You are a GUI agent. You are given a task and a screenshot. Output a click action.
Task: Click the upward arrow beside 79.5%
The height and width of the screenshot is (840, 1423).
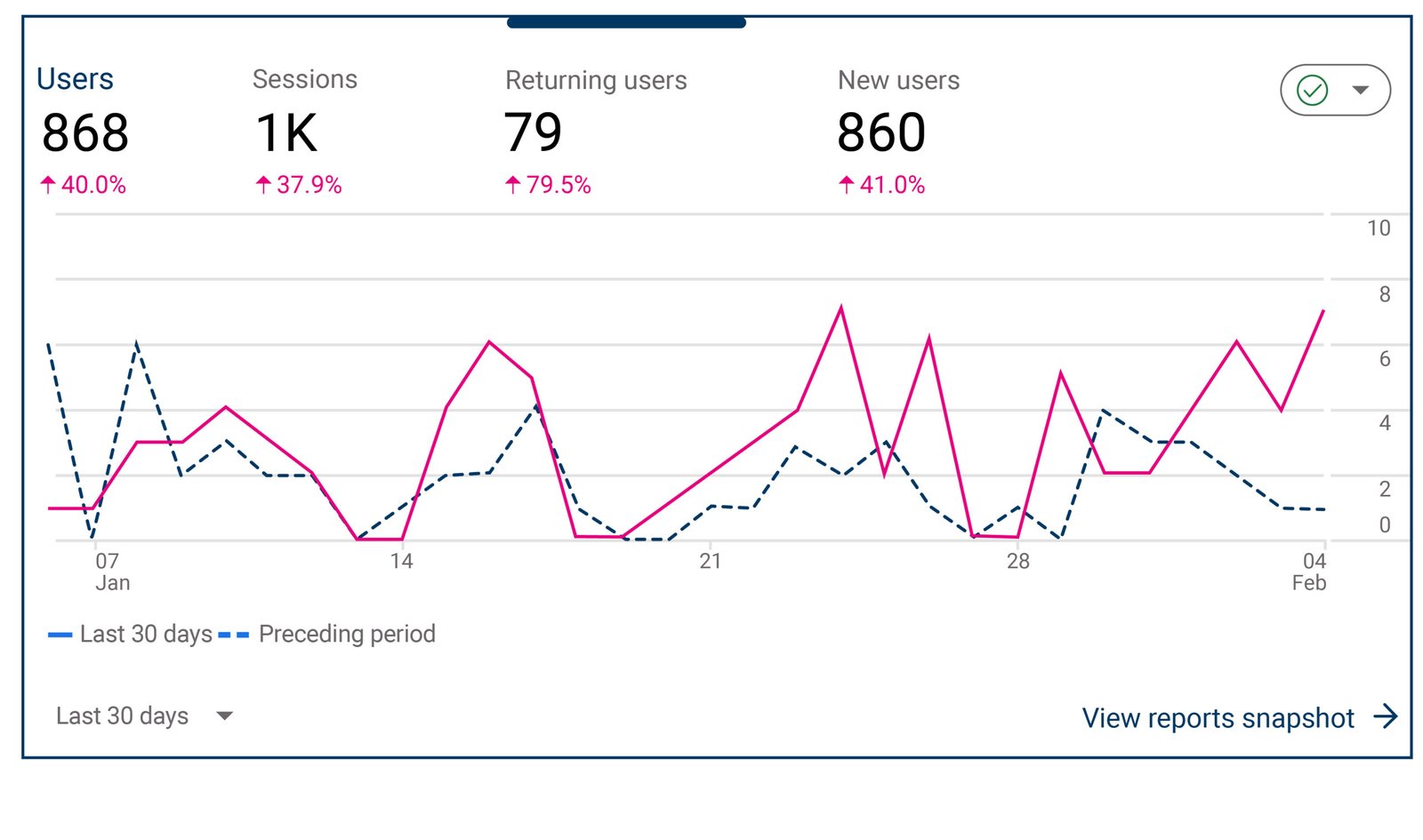coord(512,185)
